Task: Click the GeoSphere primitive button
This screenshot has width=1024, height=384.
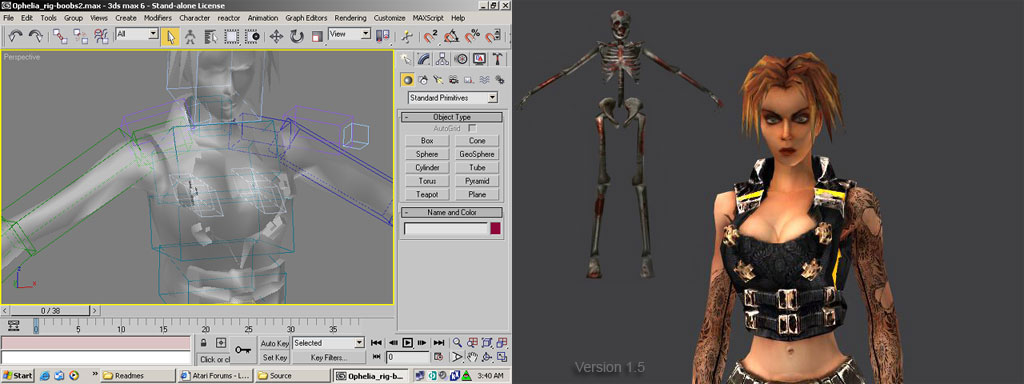Action: tap(477, 154)
